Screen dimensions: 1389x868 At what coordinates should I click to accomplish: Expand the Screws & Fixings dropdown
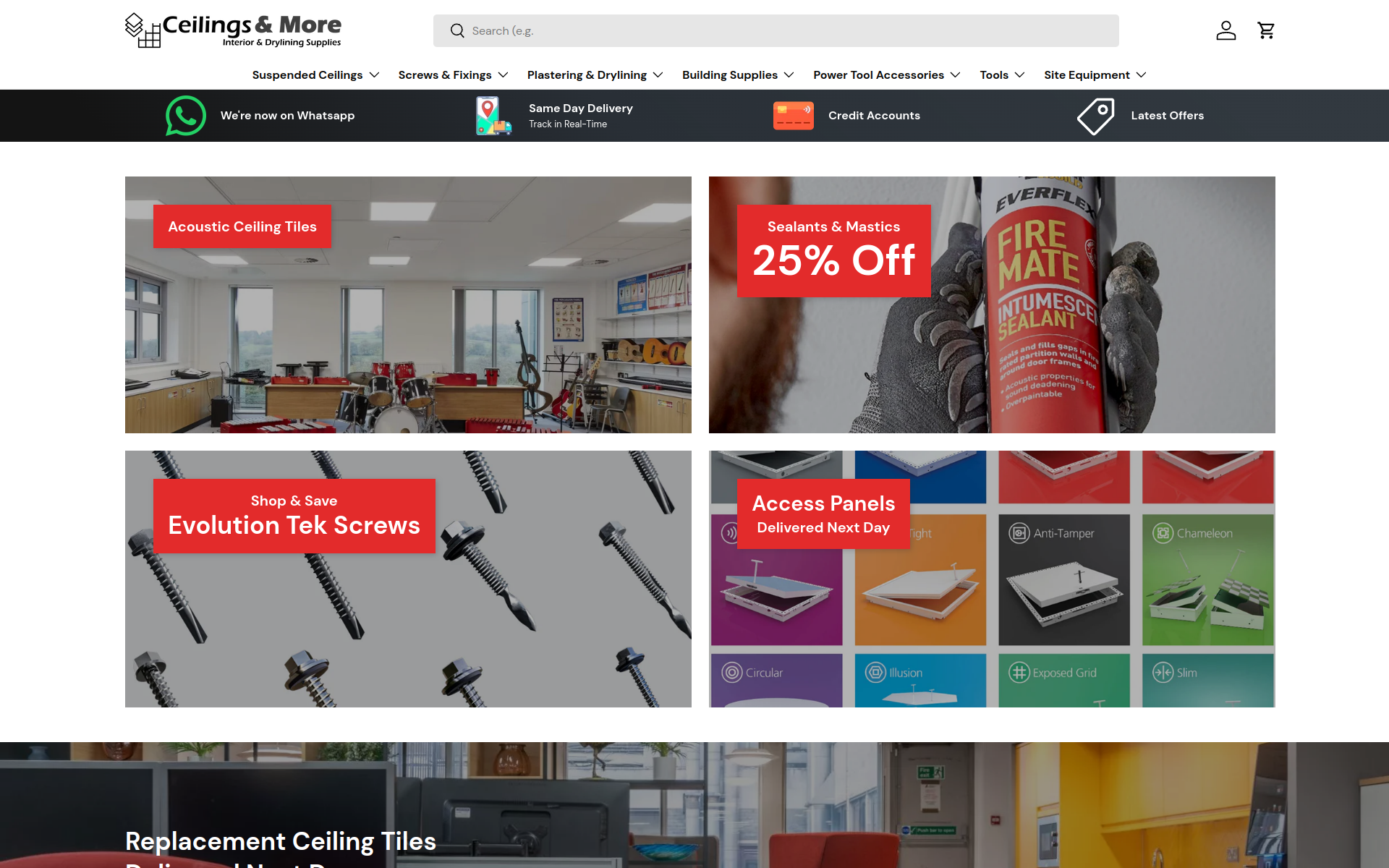click(453, 75)
